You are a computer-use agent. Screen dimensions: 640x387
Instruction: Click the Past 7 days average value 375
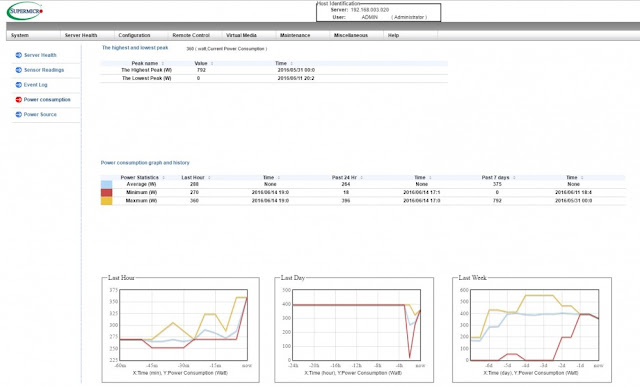pyautogui.click(x=497, y=185)
